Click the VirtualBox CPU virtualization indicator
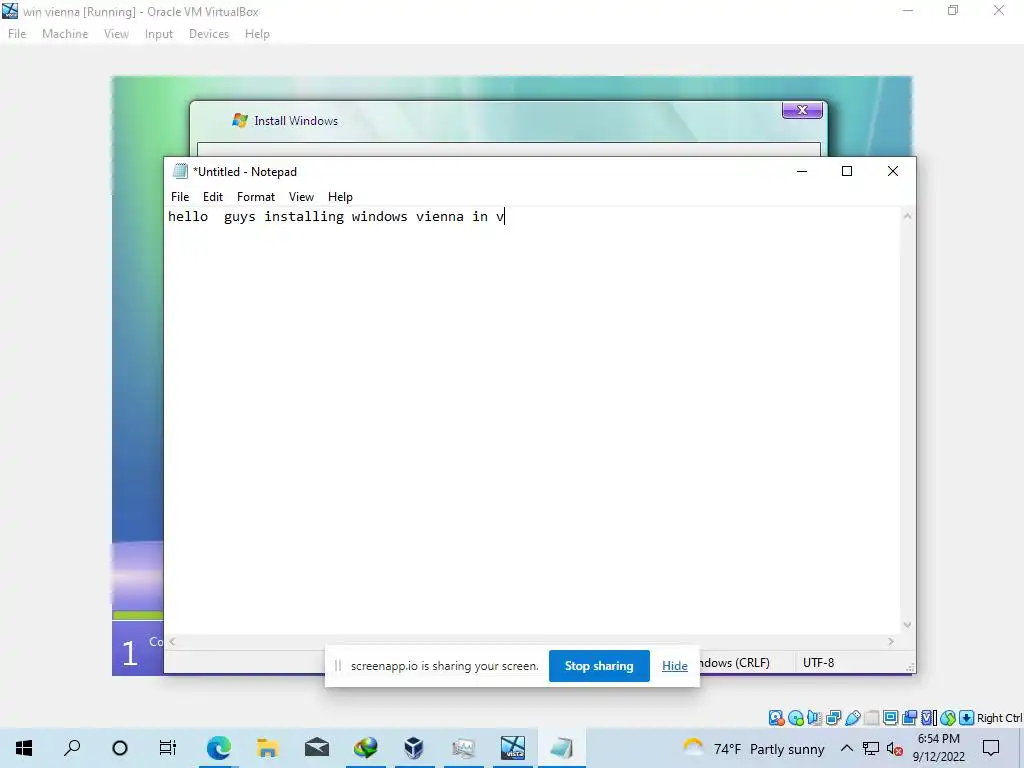Image resolution: width=1024 pixels, height=768 pixels. click(929, 718)
